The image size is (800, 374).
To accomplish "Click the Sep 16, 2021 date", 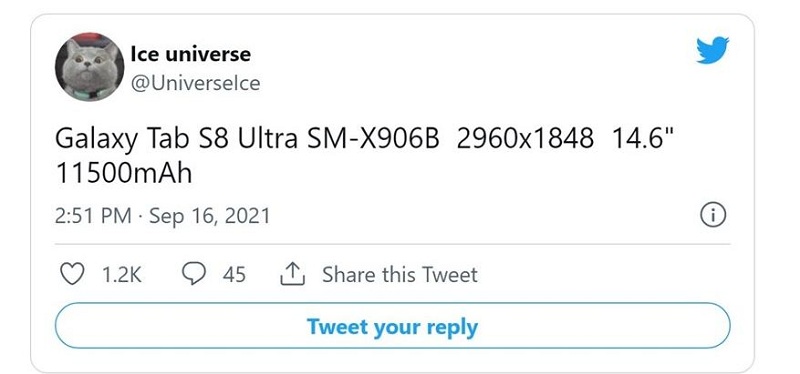I will click(x=210, y=216).
